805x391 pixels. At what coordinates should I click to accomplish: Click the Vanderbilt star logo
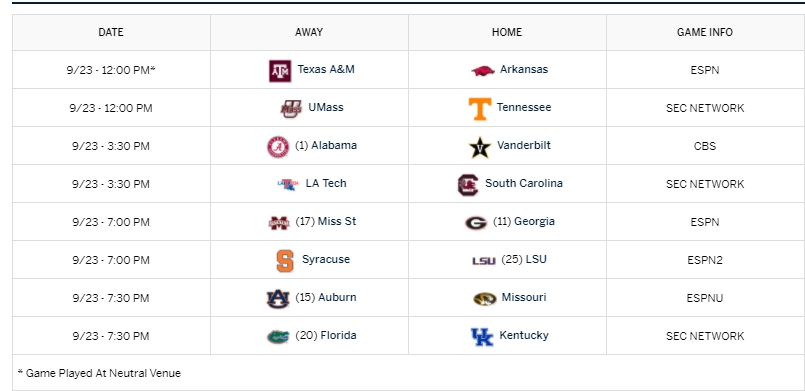pyautogui.click(x=480, y=147)
